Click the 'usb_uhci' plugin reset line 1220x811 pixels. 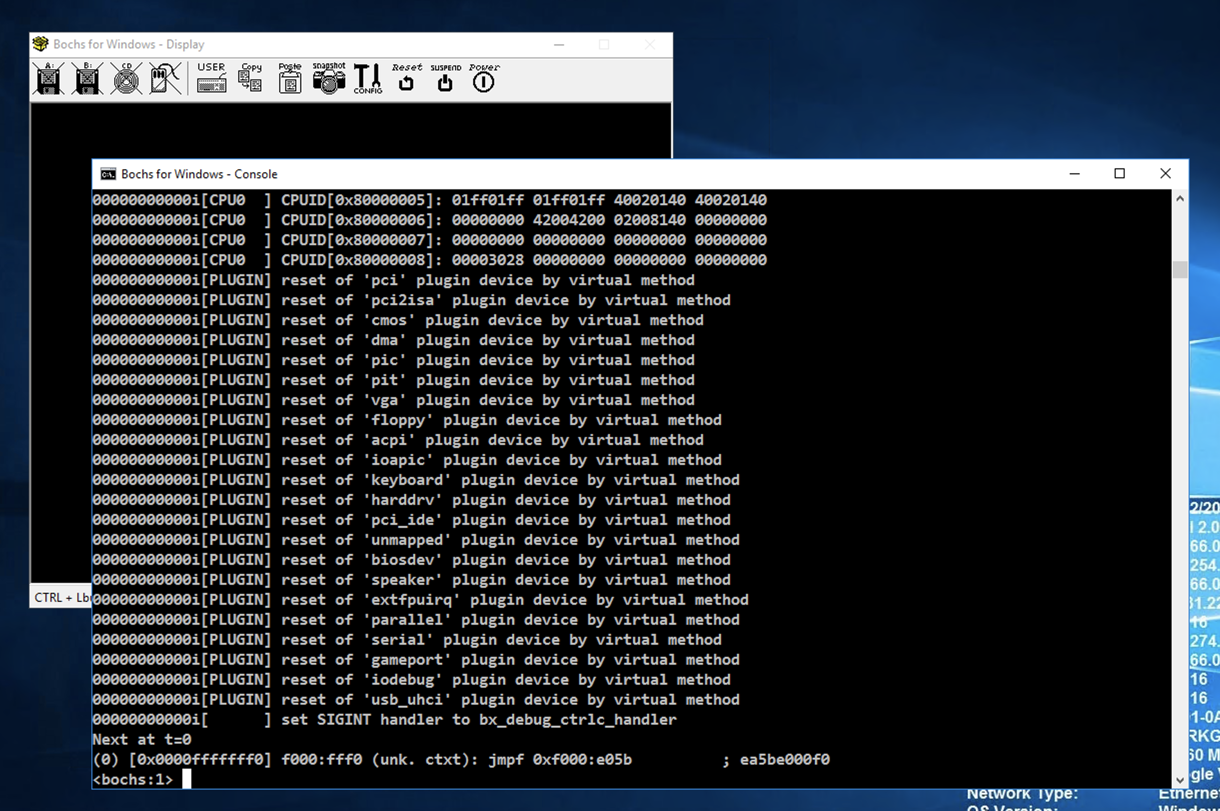[x=416, y=699]
